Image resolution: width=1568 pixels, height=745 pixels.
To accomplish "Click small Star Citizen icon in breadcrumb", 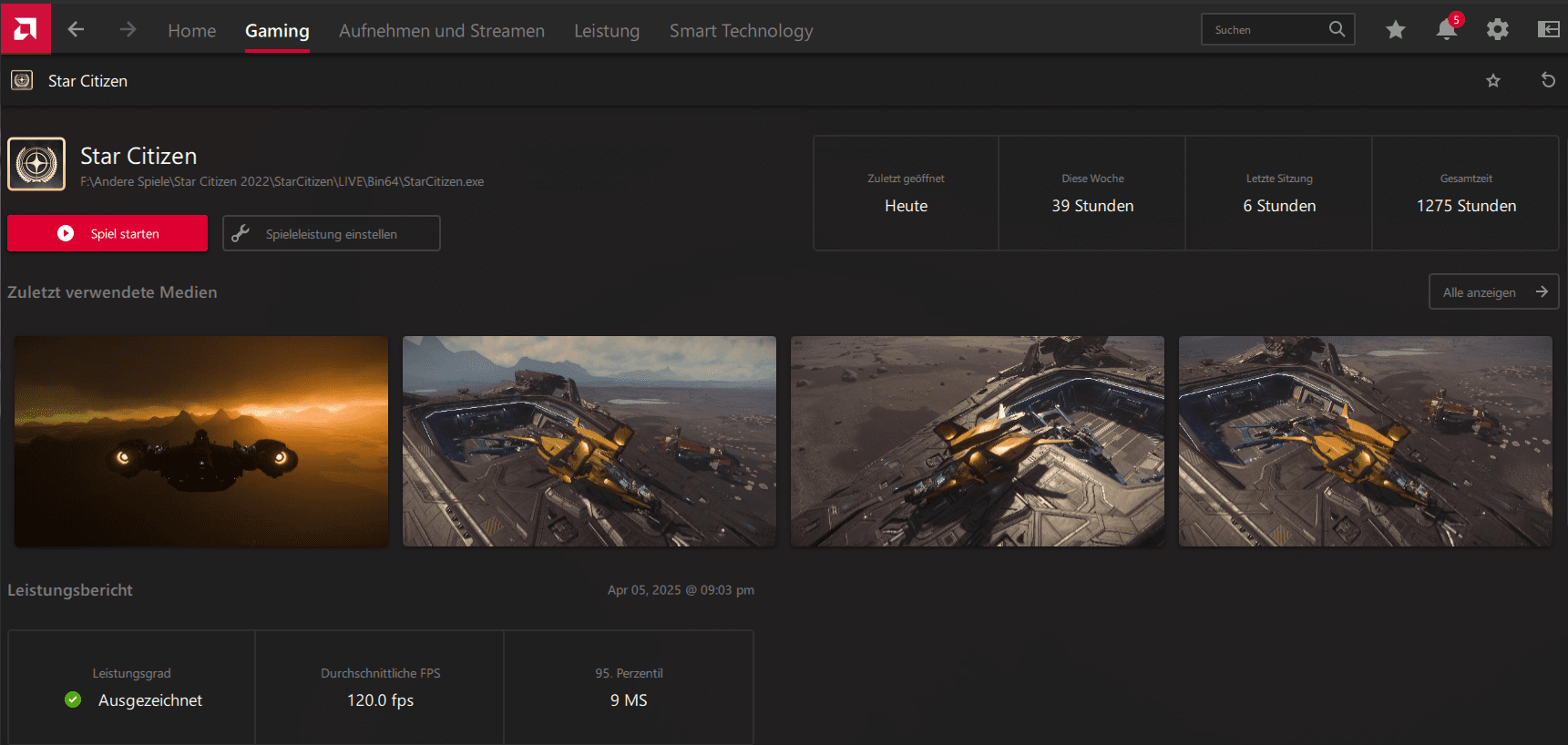I will 22,80.
